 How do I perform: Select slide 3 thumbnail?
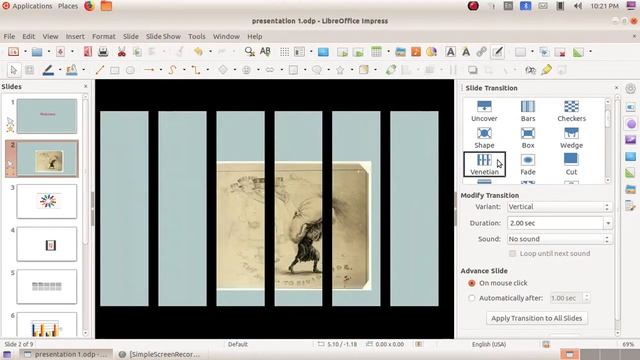point(47,201)
